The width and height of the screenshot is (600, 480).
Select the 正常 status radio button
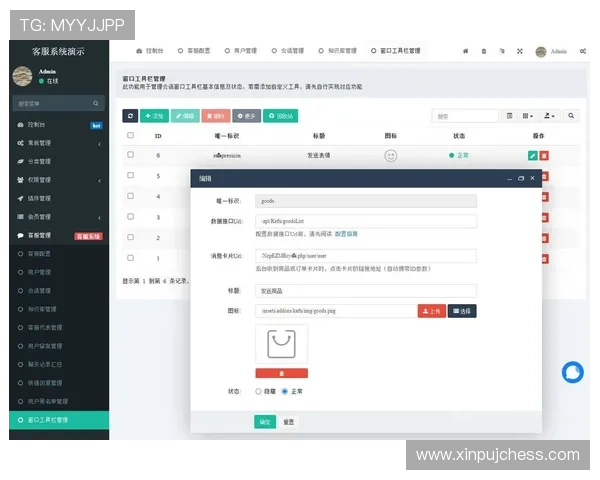click(x=285, y=391)
